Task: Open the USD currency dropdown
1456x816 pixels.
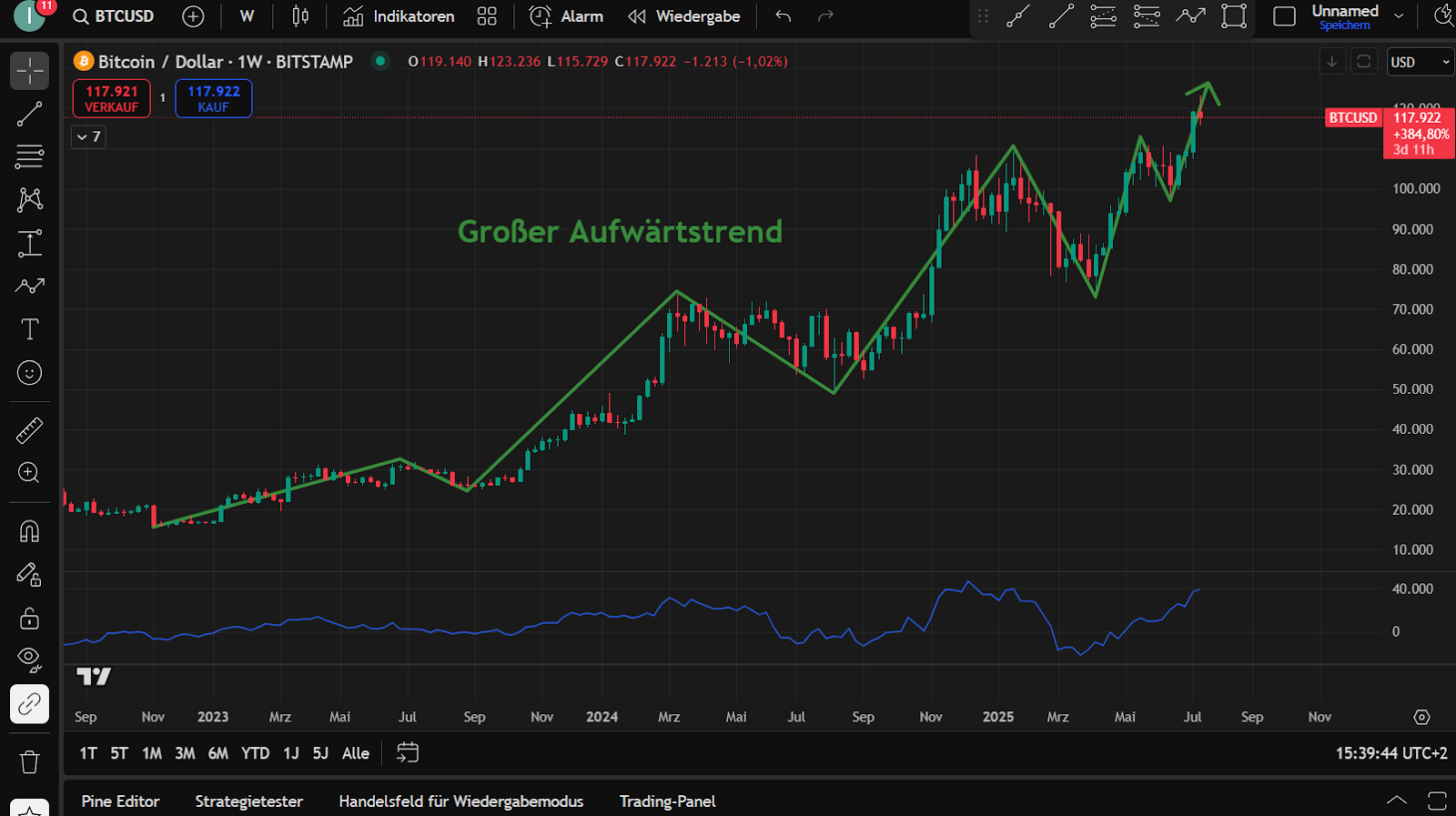Action: pyautogui.click(x=1420, y=62)
